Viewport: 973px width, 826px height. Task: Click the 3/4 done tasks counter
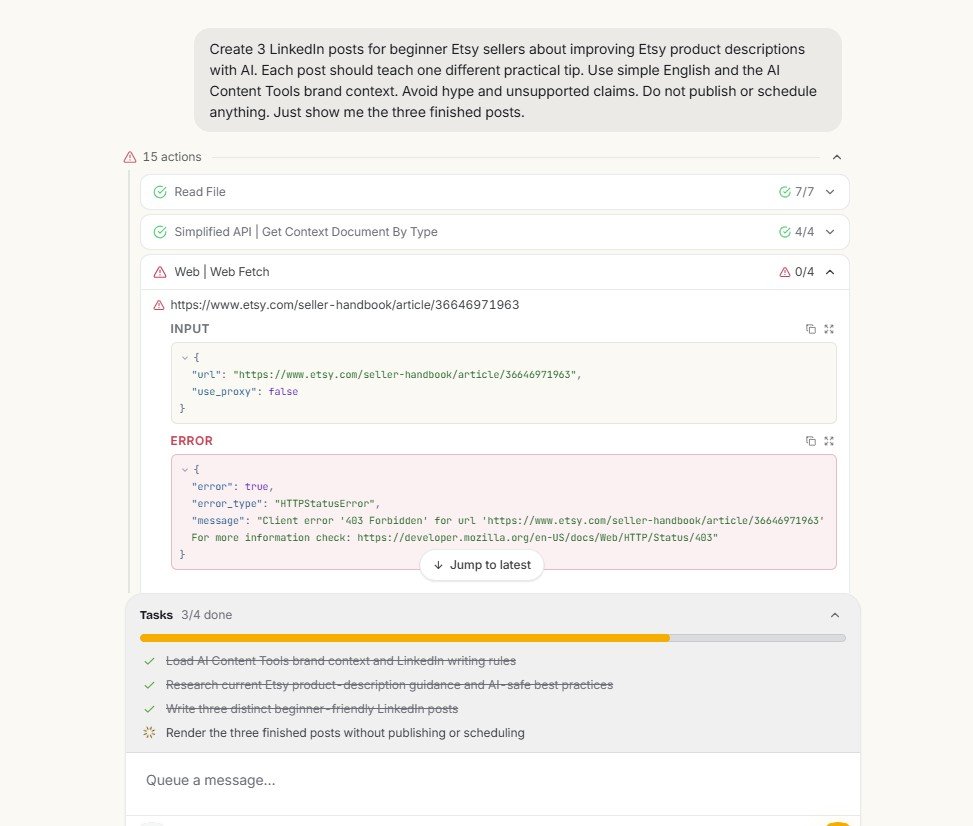coord(207,615)
